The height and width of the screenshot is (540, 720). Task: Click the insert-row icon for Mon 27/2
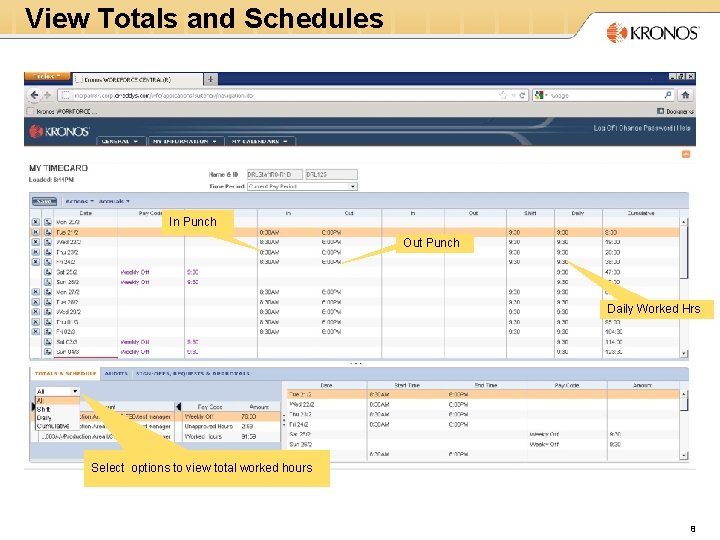point(48,292)
